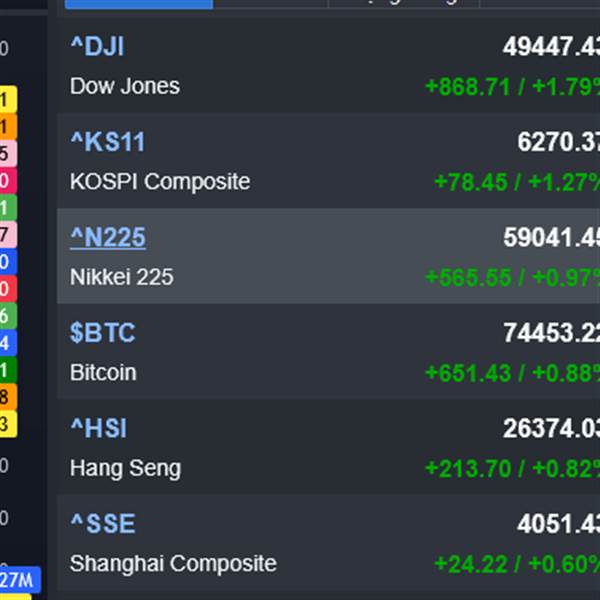Open the ^HSI ticker link
The width and height of the screenshot is (600, 600).
pos(98,428)
